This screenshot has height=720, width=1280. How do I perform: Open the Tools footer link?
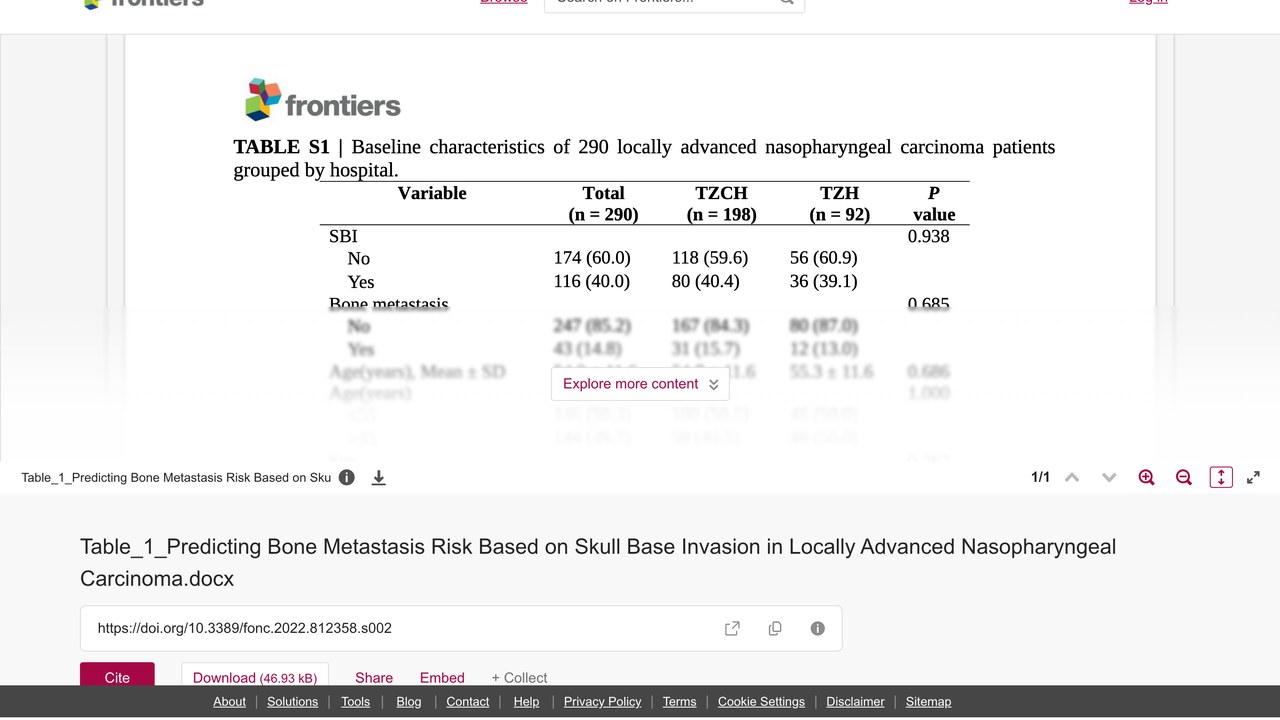point(356,702)
